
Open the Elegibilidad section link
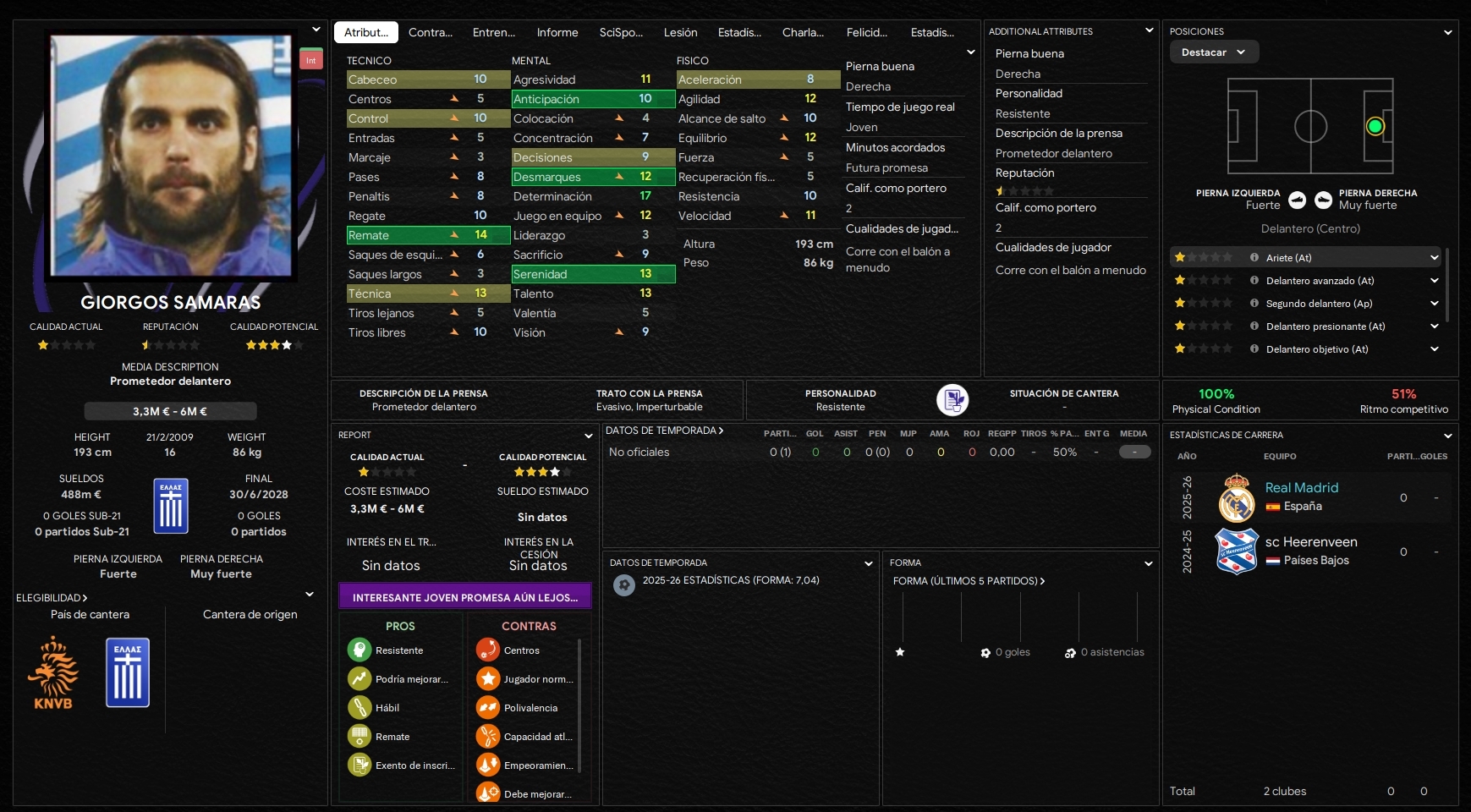tap(52, 597)
